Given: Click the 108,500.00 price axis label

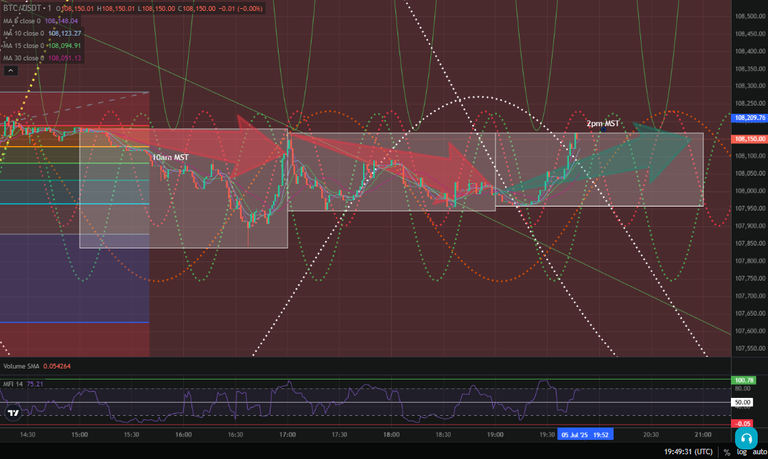Looking at the screenshot, I should point(750,16).
